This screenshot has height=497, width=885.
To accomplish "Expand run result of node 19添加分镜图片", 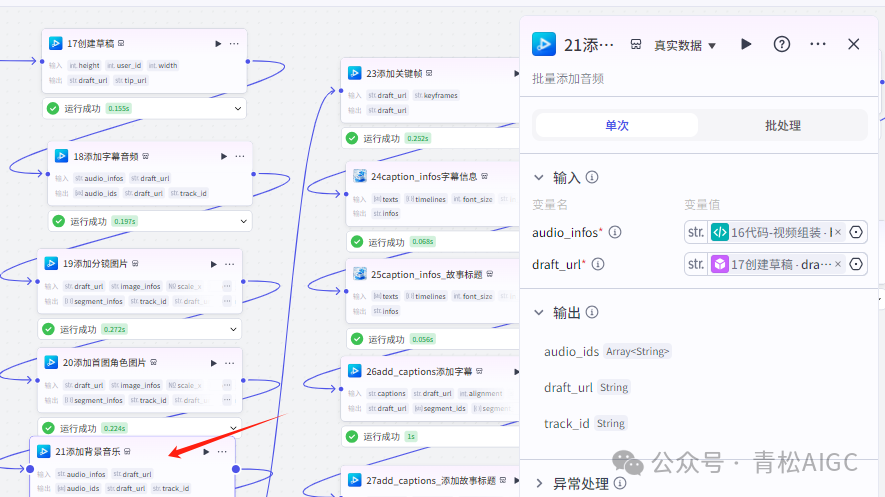I will pyautogui.click(x=234, y=329).
